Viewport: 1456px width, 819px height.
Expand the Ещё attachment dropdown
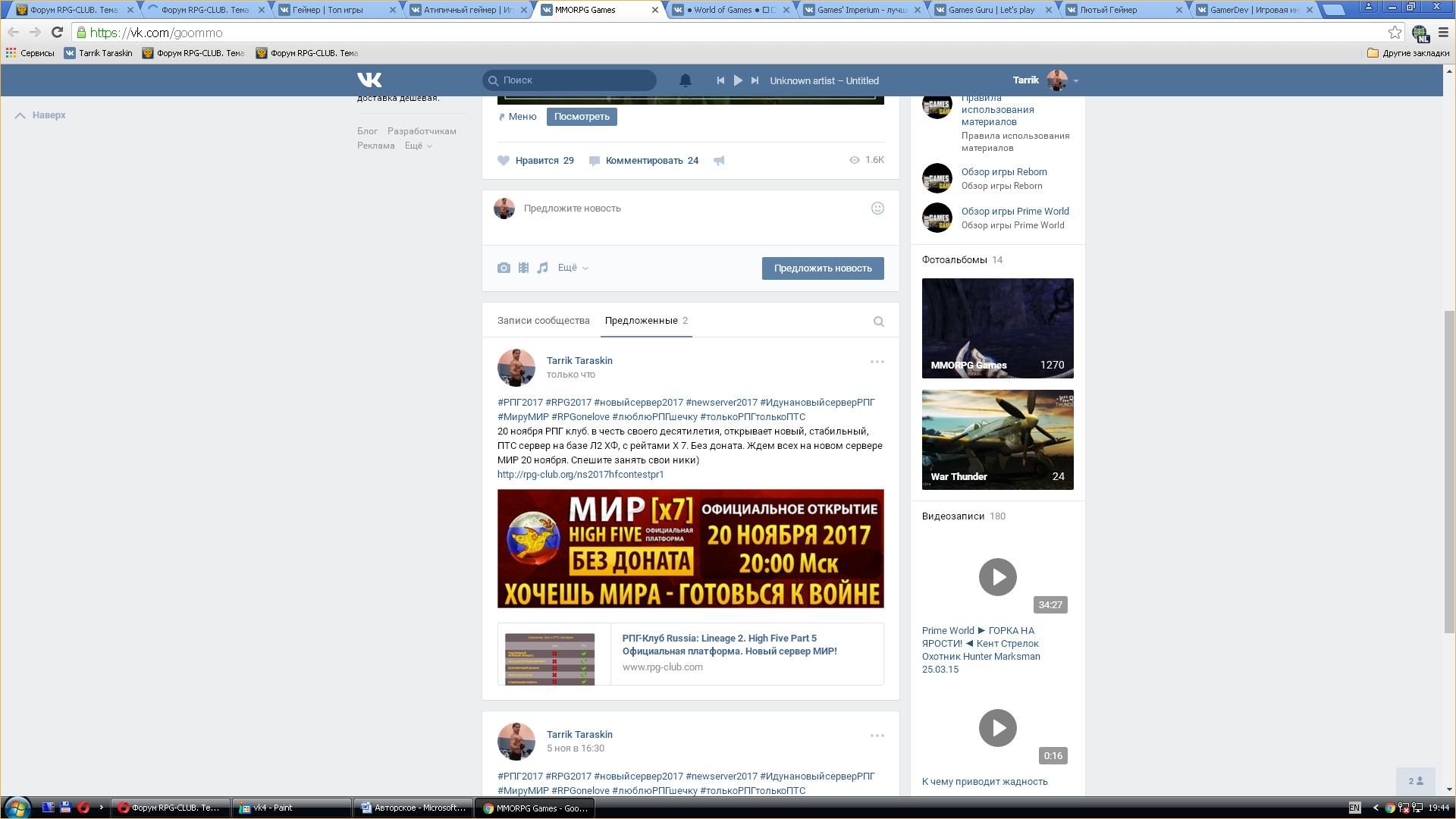click(573, 268)
